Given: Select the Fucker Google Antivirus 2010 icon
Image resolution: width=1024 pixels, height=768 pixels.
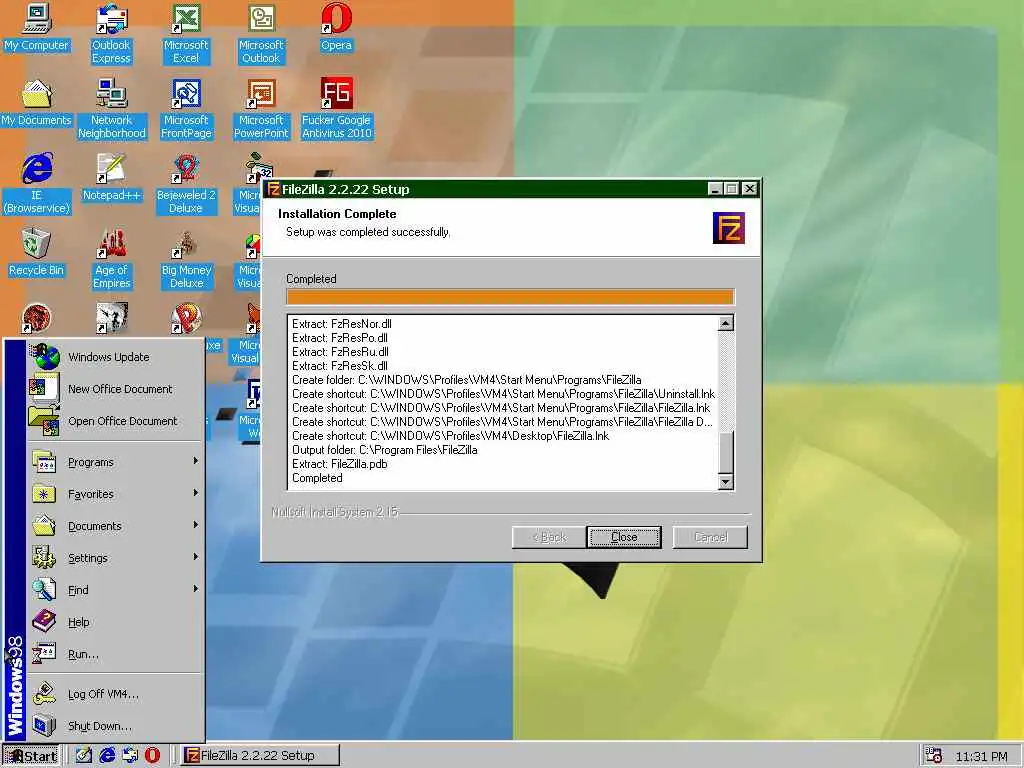Looking at the screenshot, I should [336, 109].
